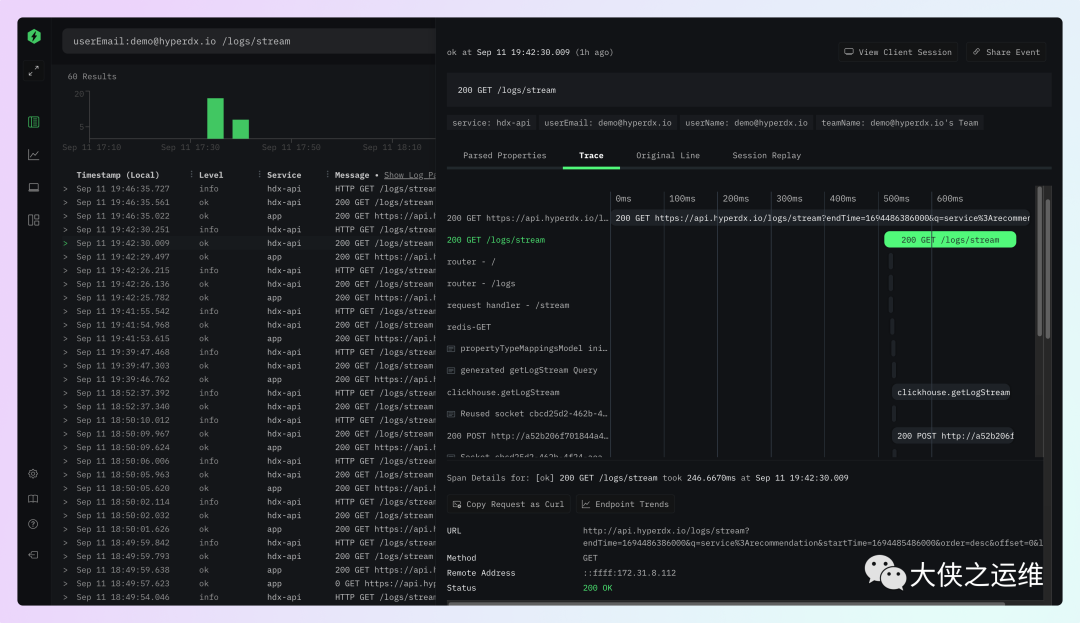Open settings gear icon in sidebar

tap(33, 474)
